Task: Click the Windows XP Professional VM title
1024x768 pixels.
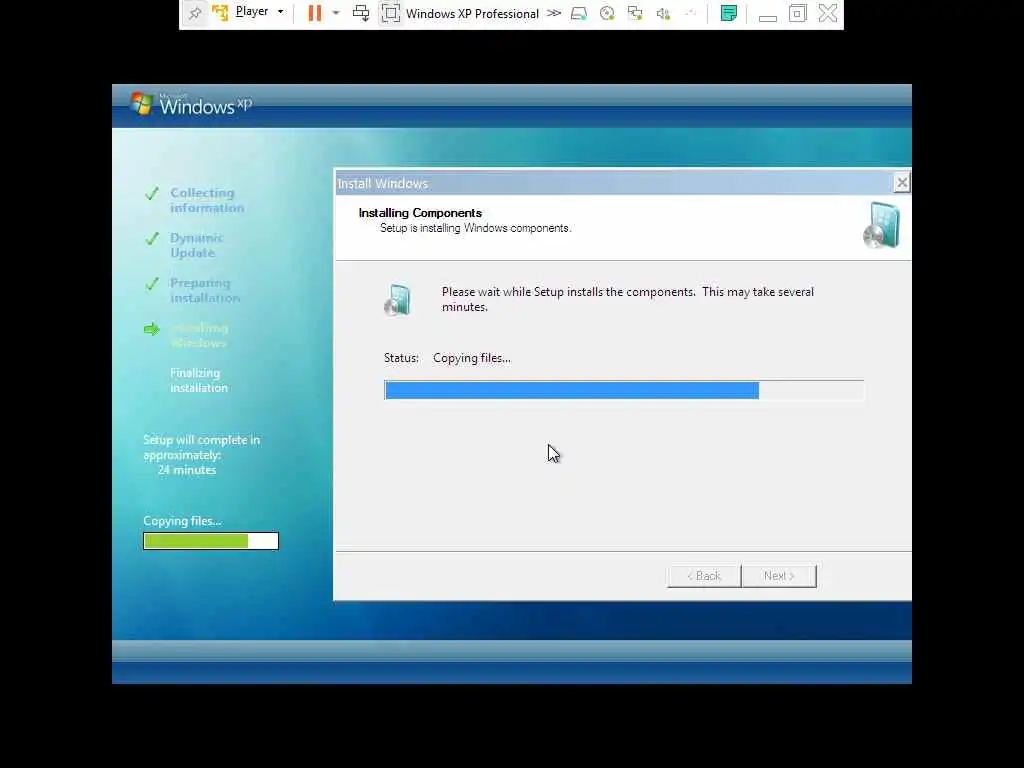Action: pyautogui.click(x=472, y=14)
